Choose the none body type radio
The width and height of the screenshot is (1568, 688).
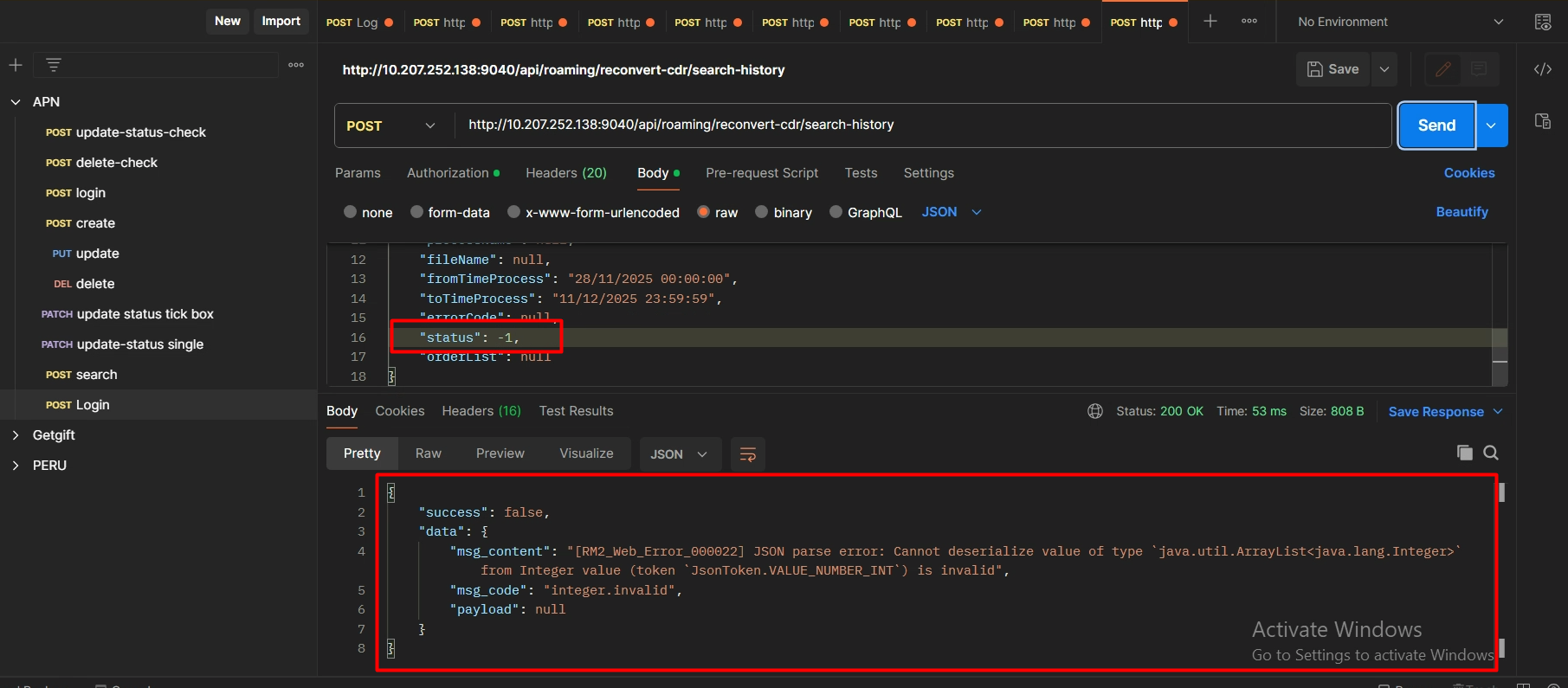pos(351,212)
